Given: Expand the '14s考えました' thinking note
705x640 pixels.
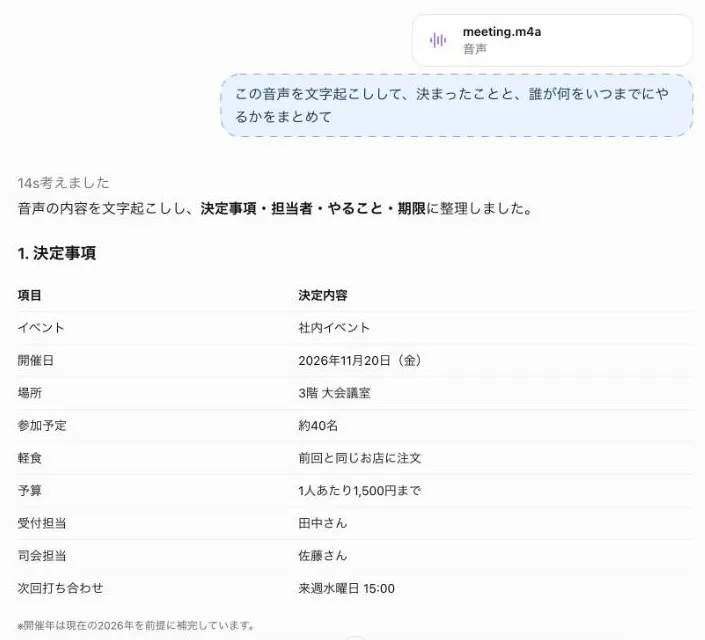Looking at the screenshot, I should click(63, 183).
